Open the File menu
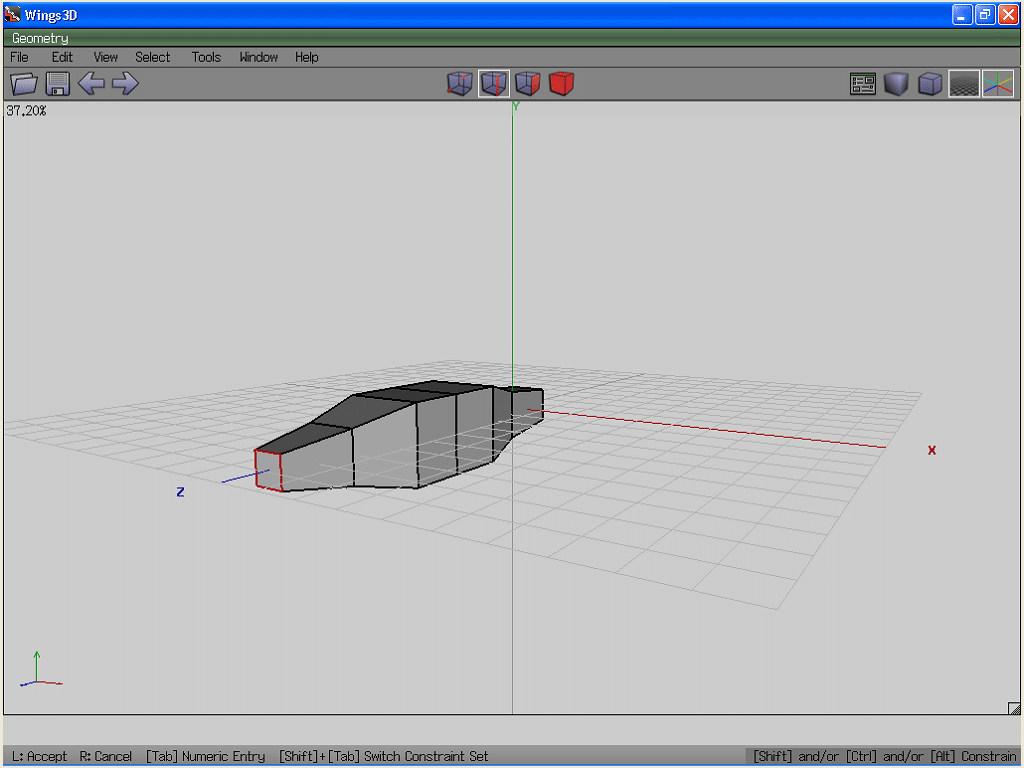The height and width of the screenshot is (768, 1024). (19, 57)
